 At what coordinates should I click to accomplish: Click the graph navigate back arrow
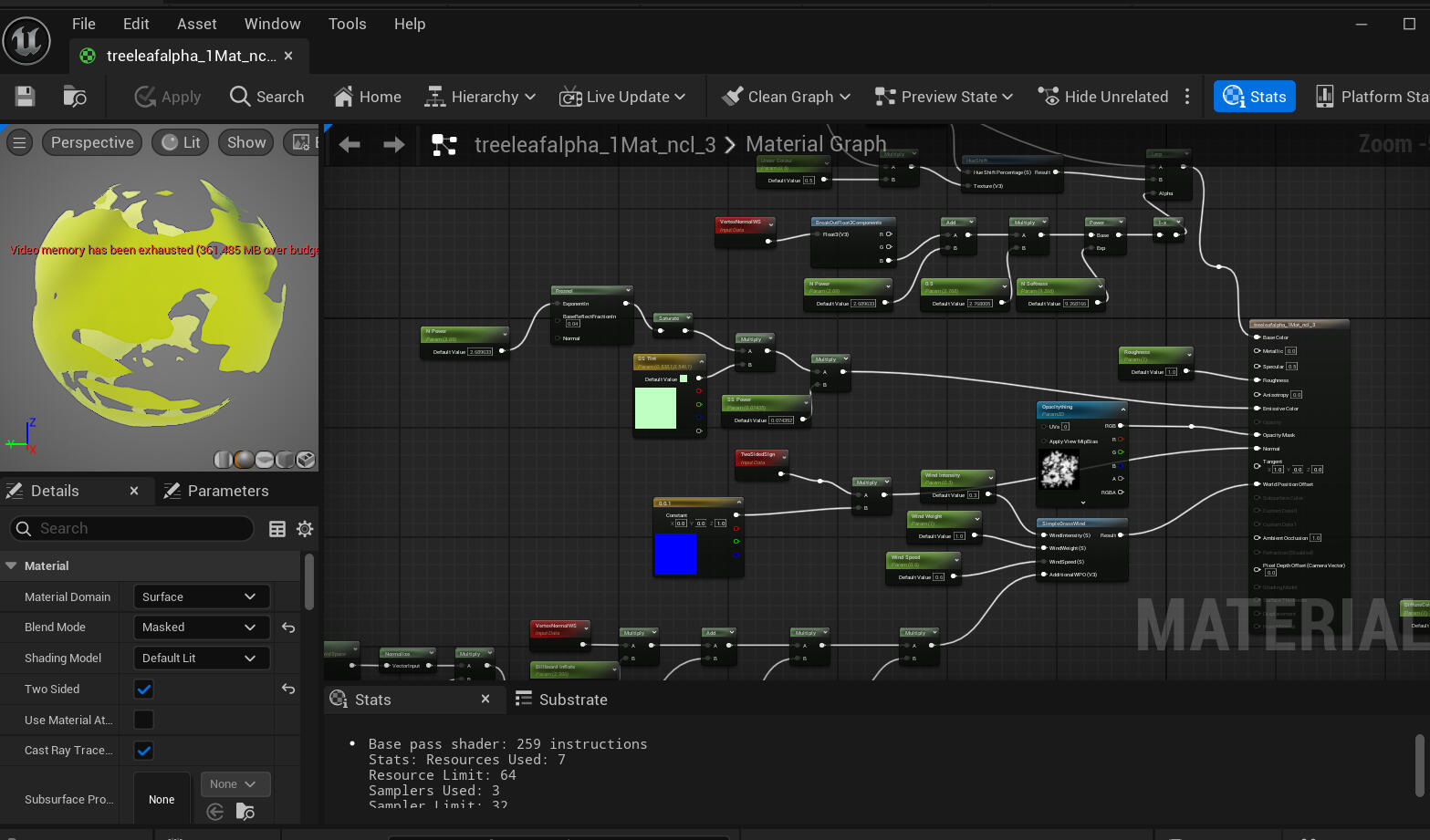[350, 145]
